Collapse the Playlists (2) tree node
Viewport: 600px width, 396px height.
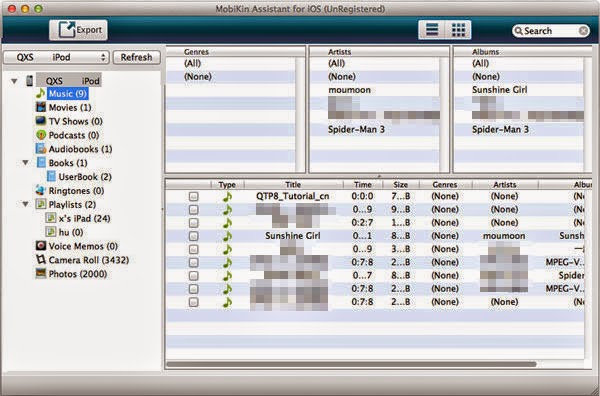point(25,204)
